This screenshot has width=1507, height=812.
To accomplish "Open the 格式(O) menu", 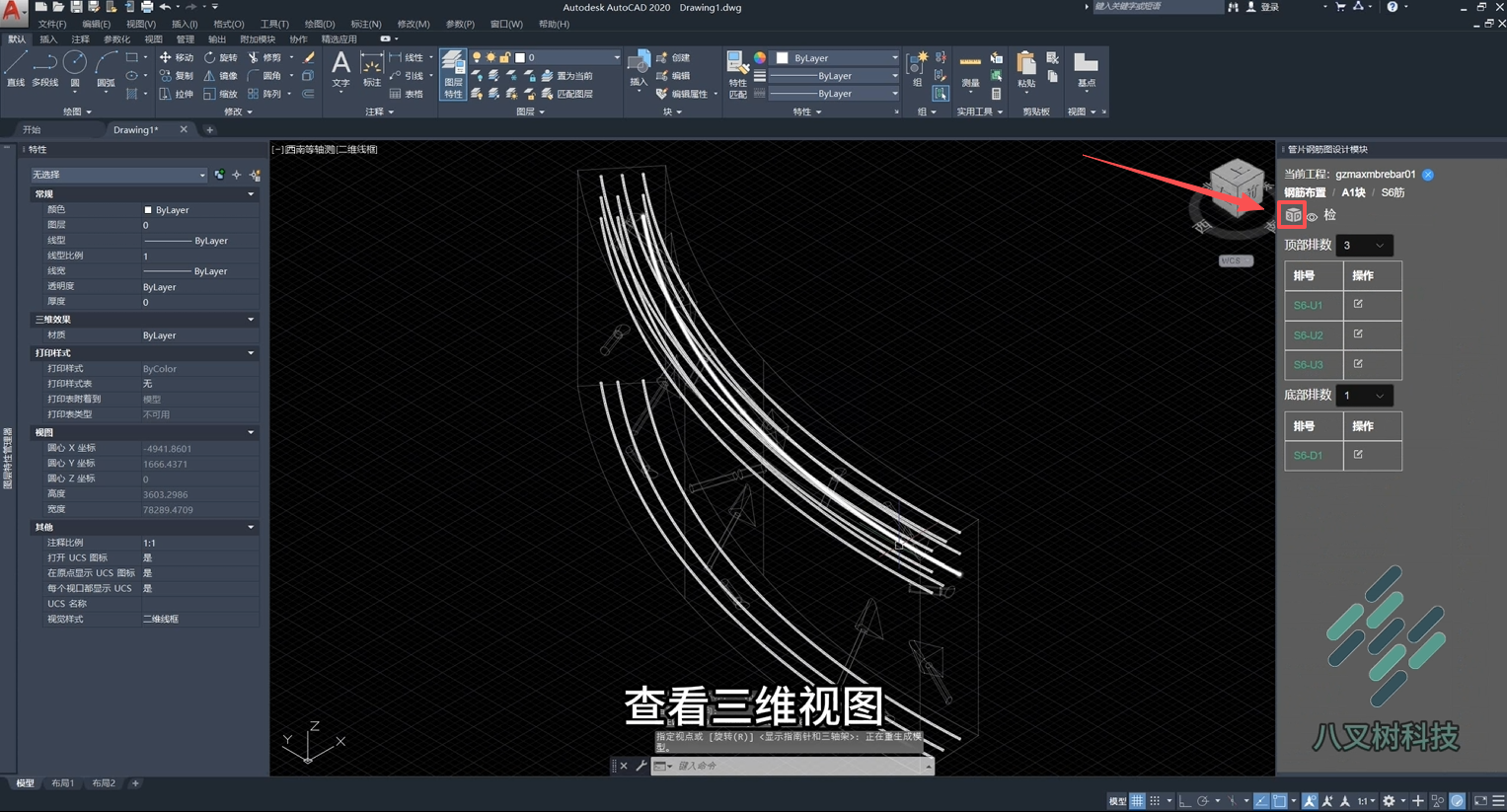I will [229, 24].
